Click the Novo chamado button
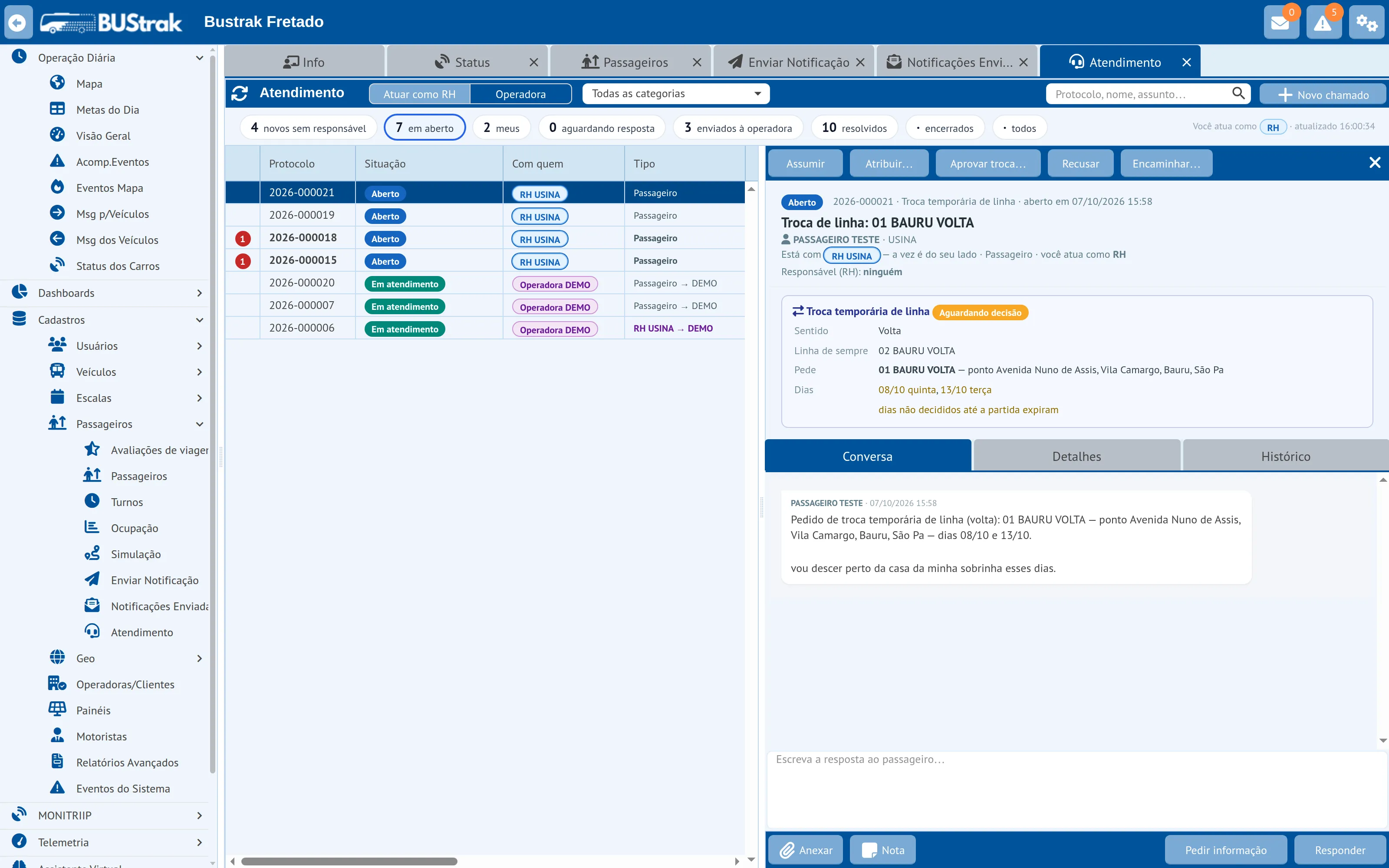The image size is (1389, 868). coord(1323,94)
